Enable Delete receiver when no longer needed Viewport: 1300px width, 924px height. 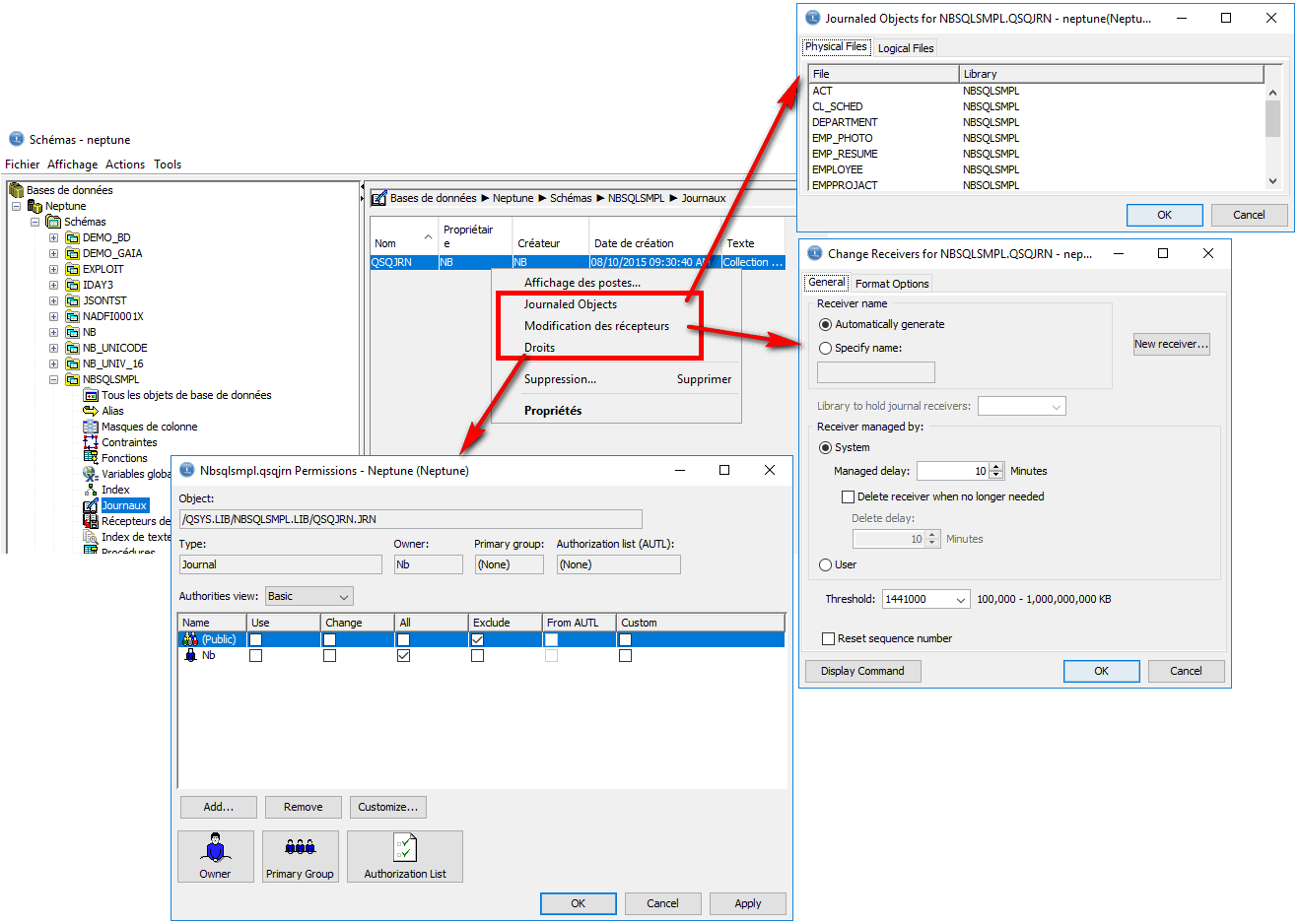point(848,496)
